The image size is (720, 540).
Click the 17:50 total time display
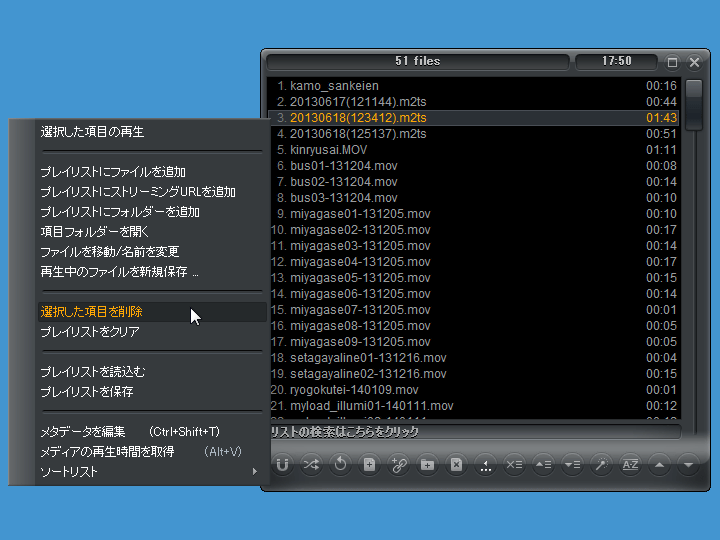pos(616,61)
